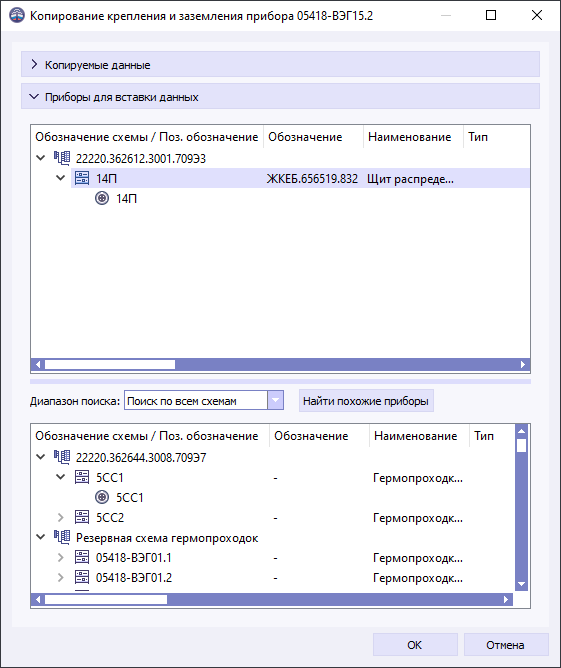
Task: Click lower table column header Тип
Action: coord(492,436)
